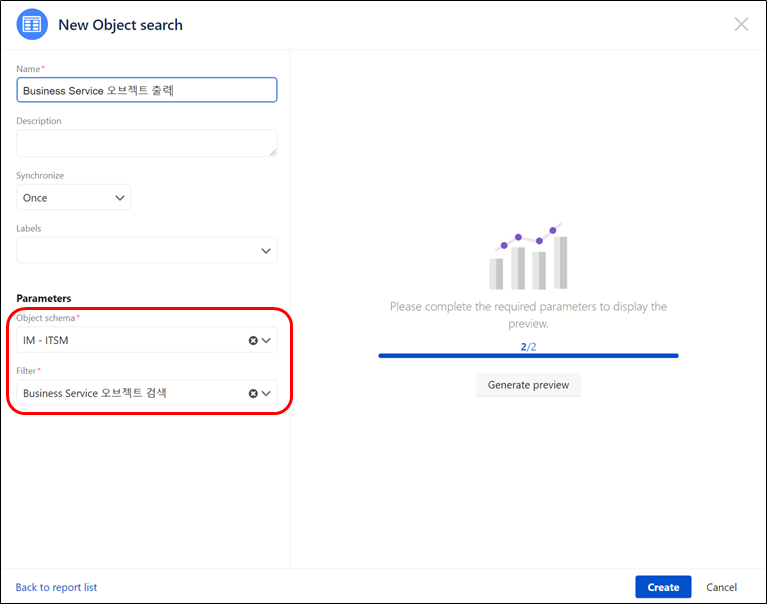Click the Filter field's selected search value
Screen dimensions: 767x604
(x=94, y=393)
